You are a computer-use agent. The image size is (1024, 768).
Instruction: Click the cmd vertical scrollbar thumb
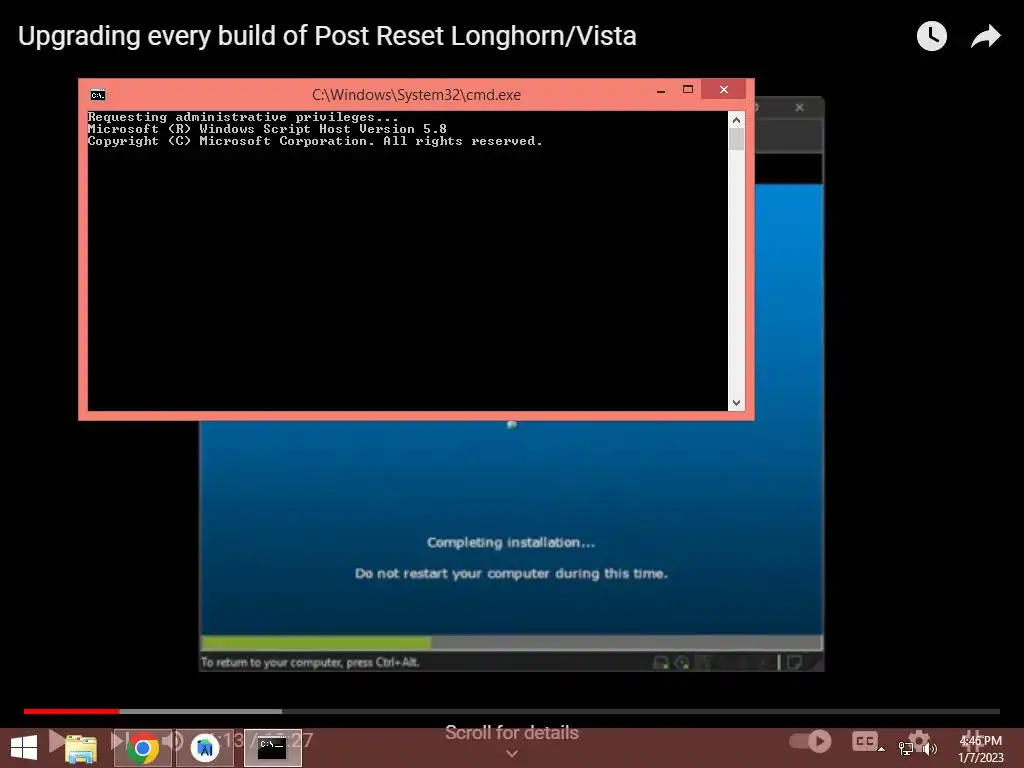click(x=736, y=139)
